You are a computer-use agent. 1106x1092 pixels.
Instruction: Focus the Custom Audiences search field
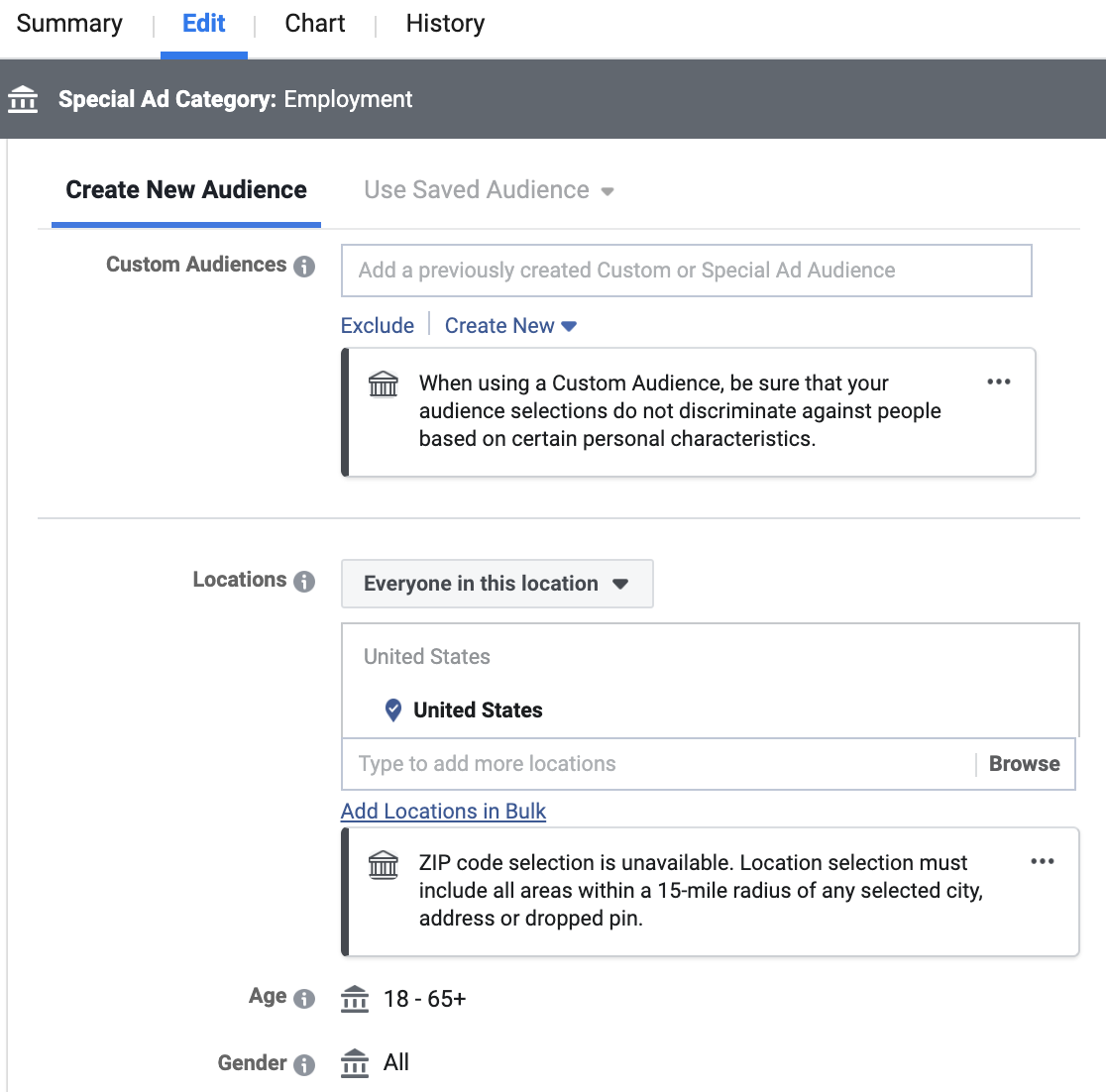click(686, 271)
